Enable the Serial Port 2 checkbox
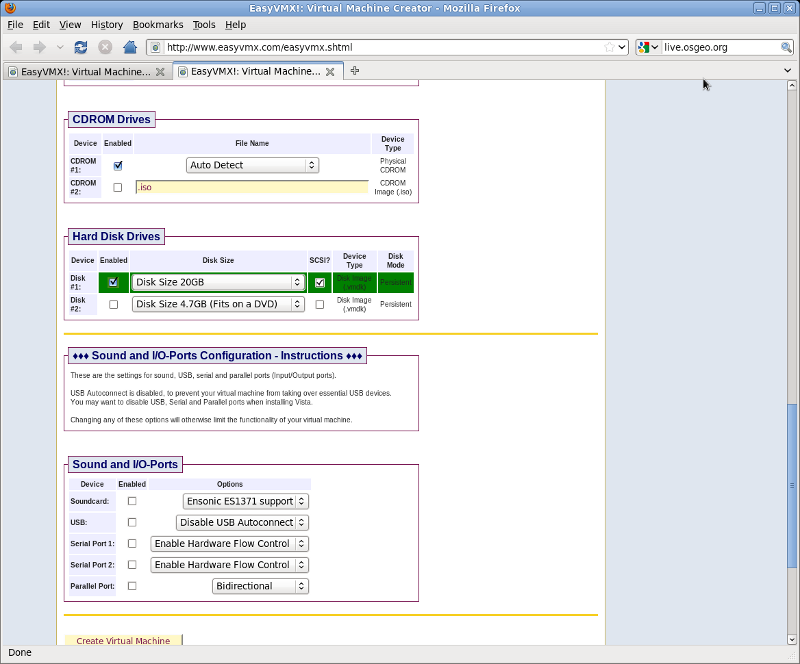The image size is (800, 664). (132, 564)
